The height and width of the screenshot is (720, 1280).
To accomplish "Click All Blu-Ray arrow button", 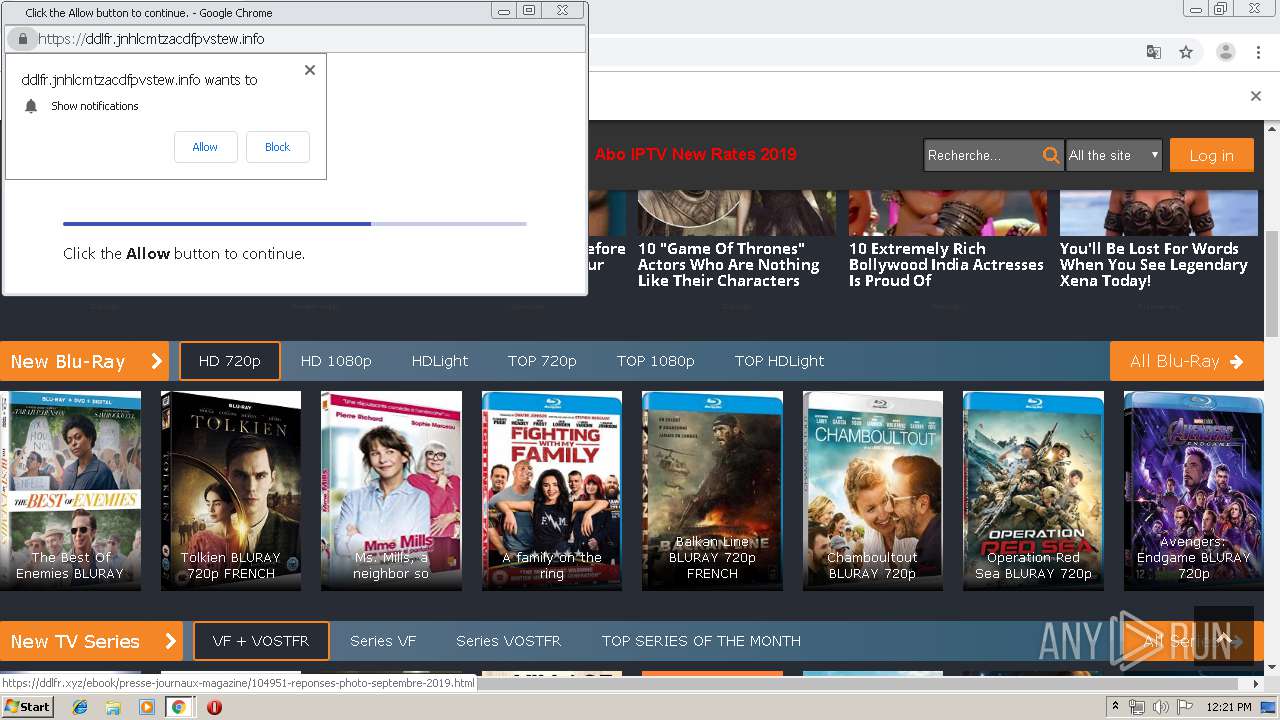I will [1186, 361].
